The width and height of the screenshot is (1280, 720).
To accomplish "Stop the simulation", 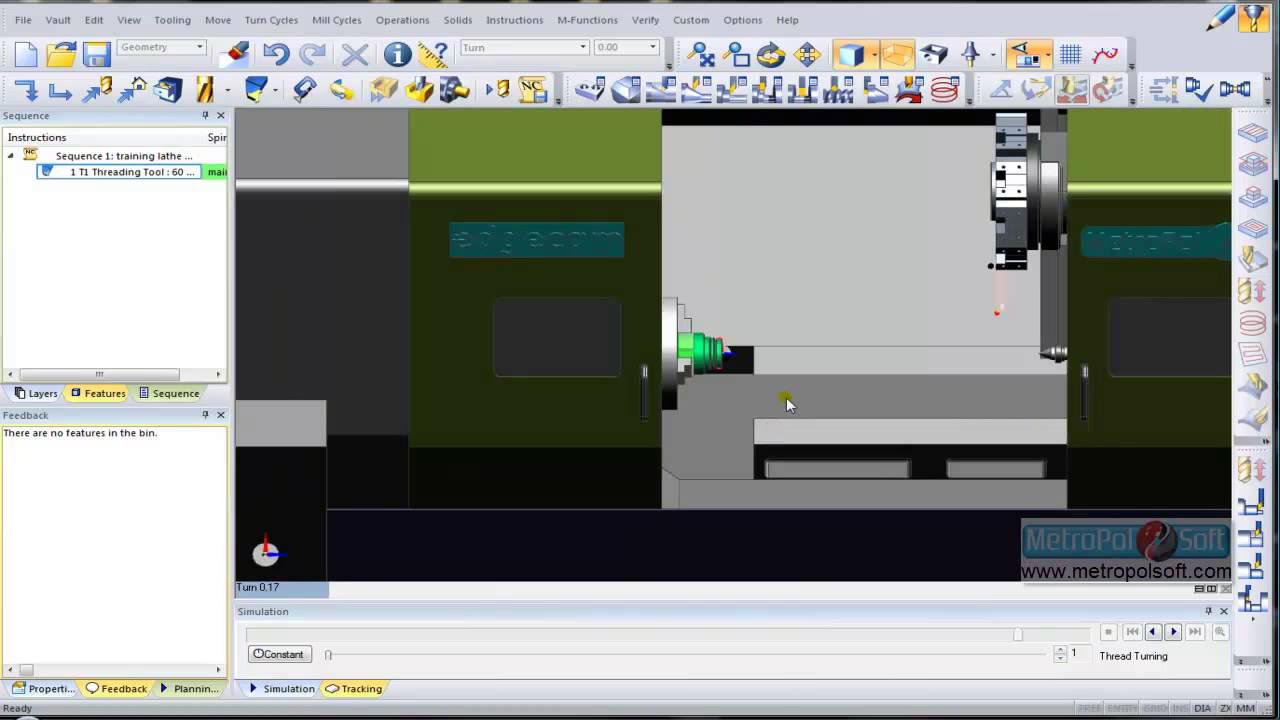I will pos(1108,632).
